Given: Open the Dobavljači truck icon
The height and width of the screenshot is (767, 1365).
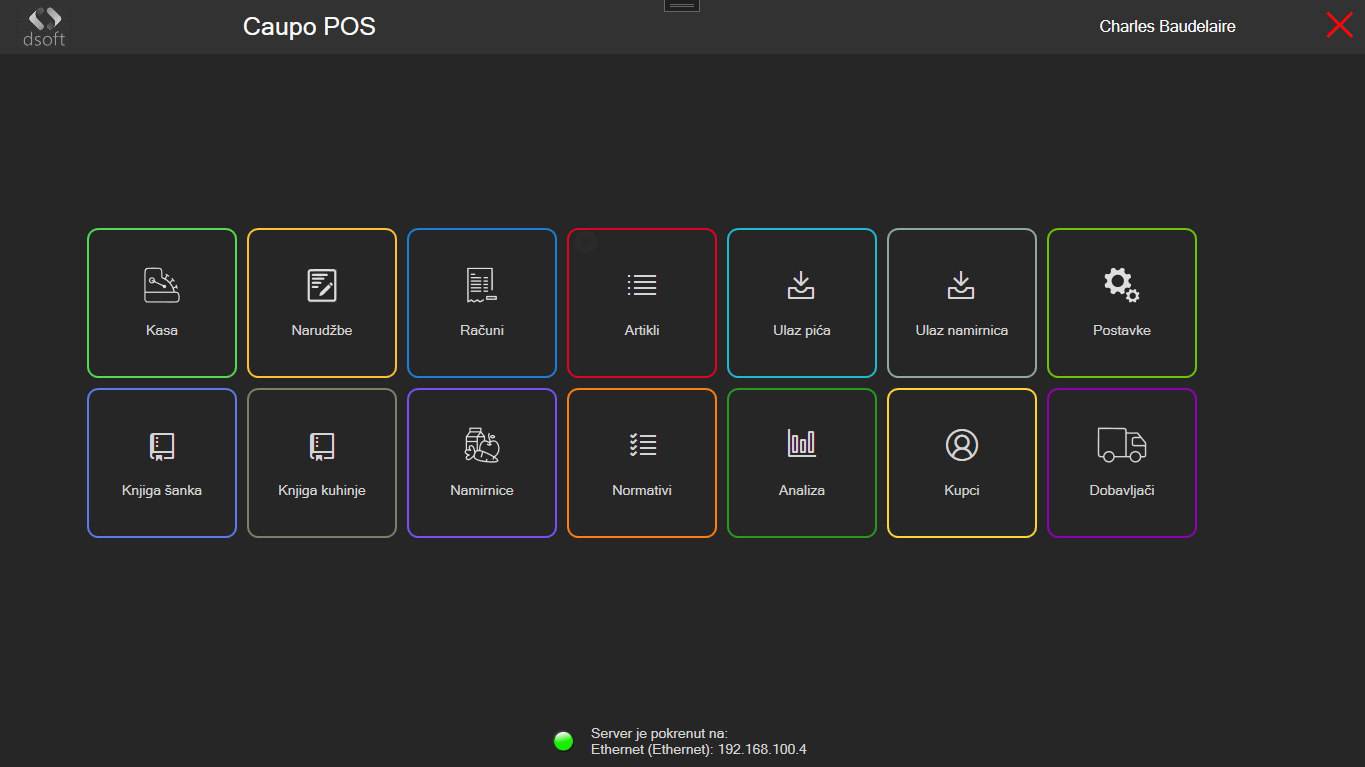Looking at the screenshot, I should click(1122, 445).
